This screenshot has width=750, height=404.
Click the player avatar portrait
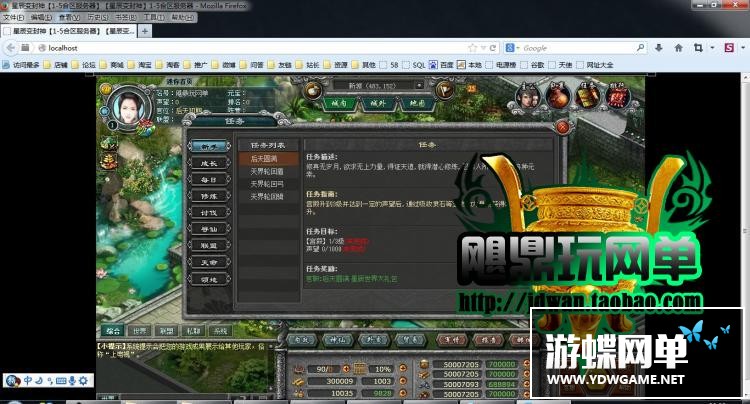(128, 106)
